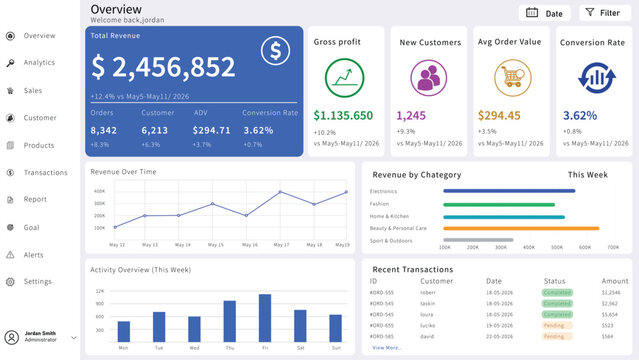Click the Welcome back,jordan text
The width and height of the screenshot is (639, 360).
click(x=127, y=20)
